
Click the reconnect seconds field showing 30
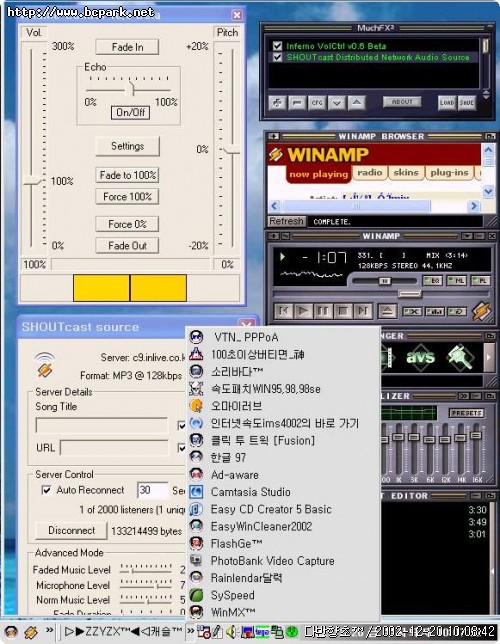(x=152, y=490)
